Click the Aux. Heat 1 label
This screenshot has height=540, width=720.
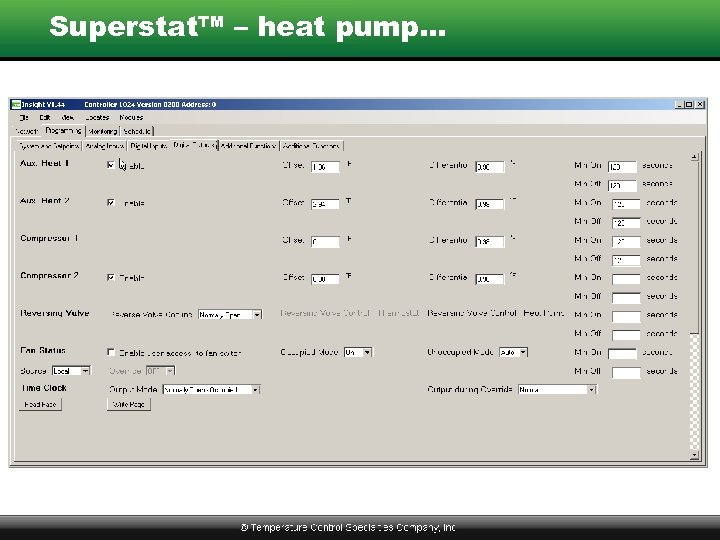[x=45, y=163]
